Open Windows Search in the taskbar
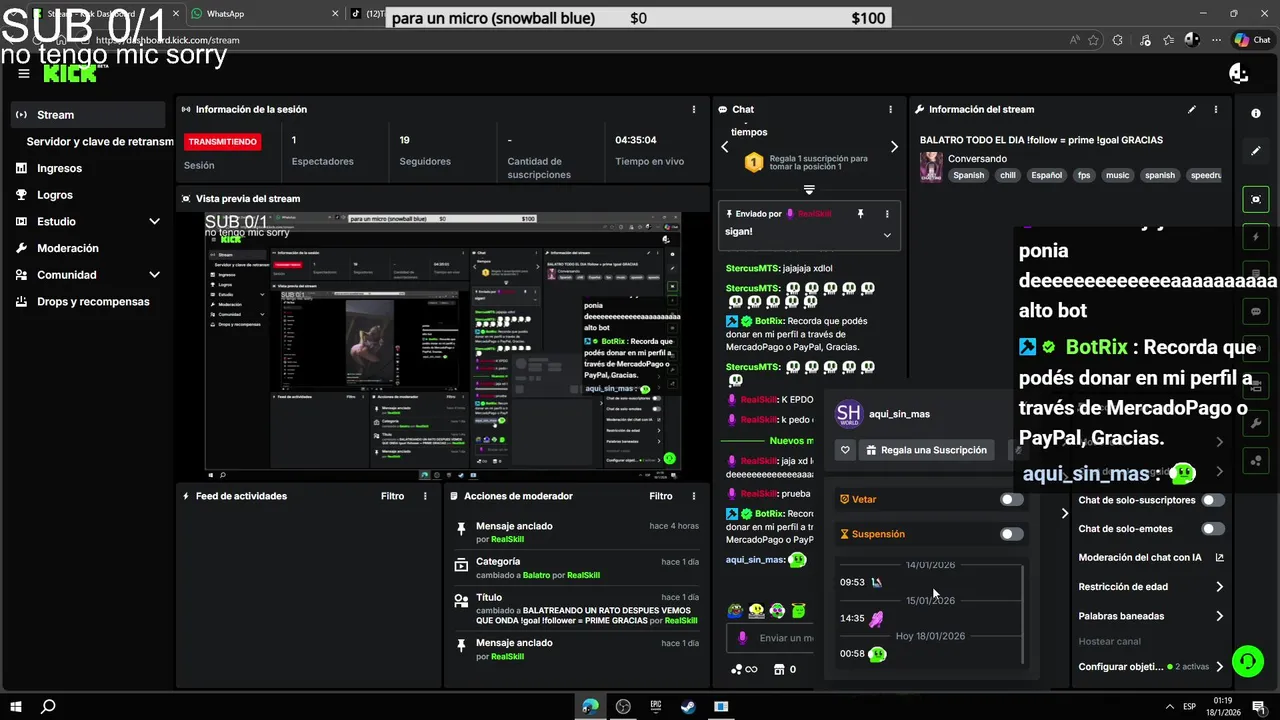 [x=47, y=707]
